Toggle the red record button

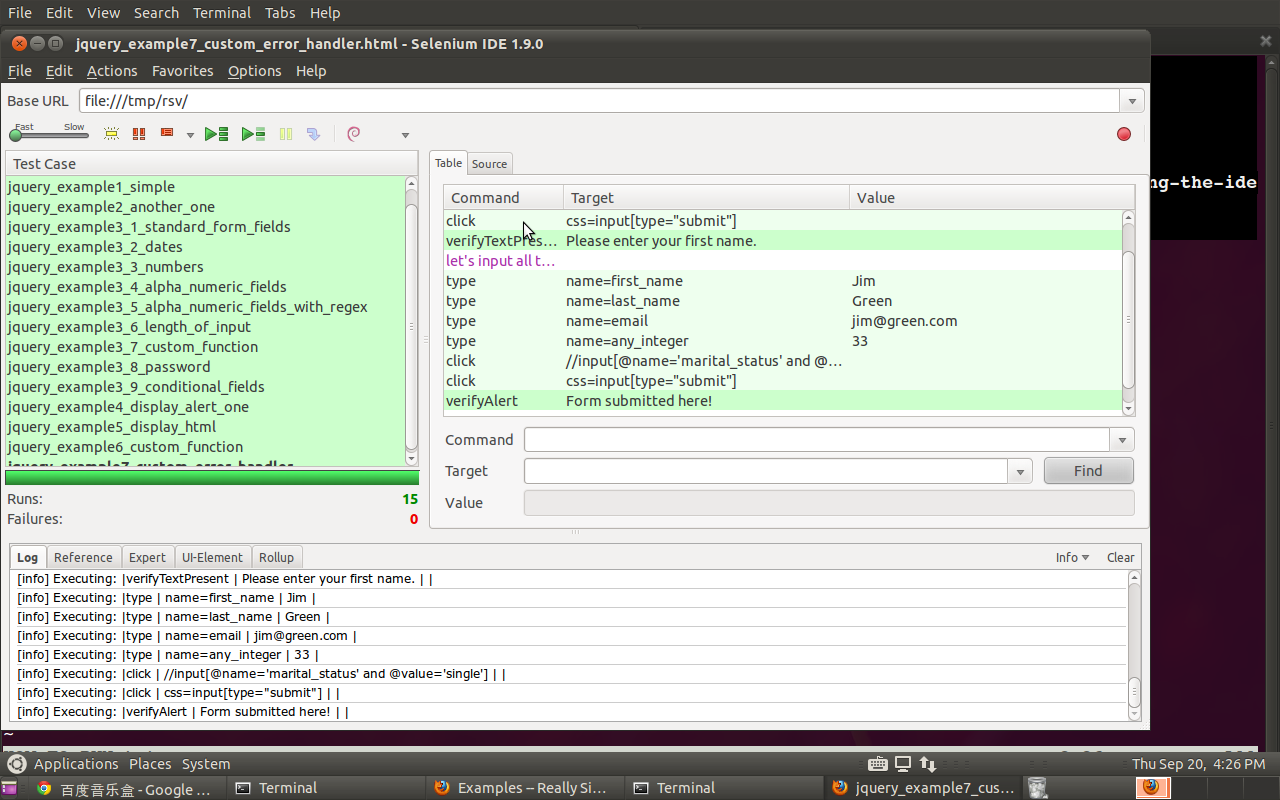coord(1124,134)
